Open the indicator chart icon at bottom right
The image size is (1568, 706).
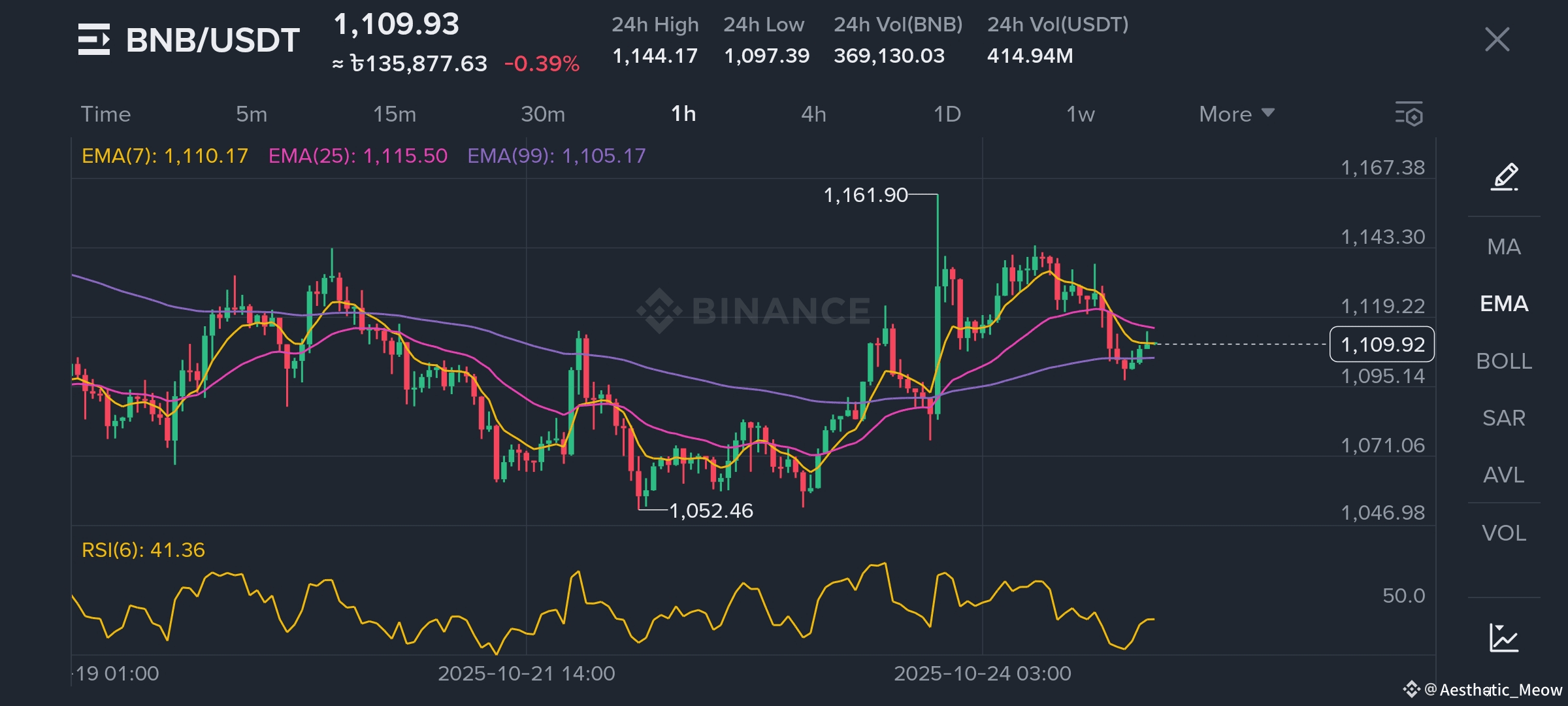pos(1503,637)
